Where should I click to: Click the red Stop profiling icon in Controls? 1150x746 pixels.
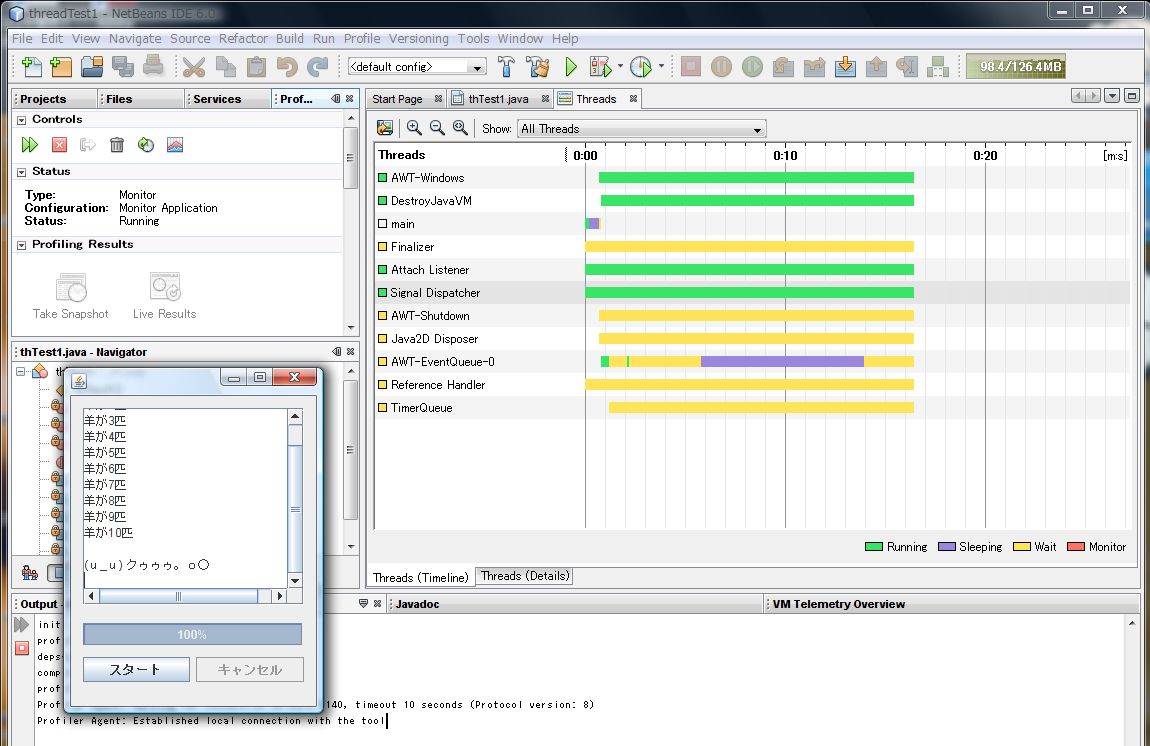[x=59, y=145]
